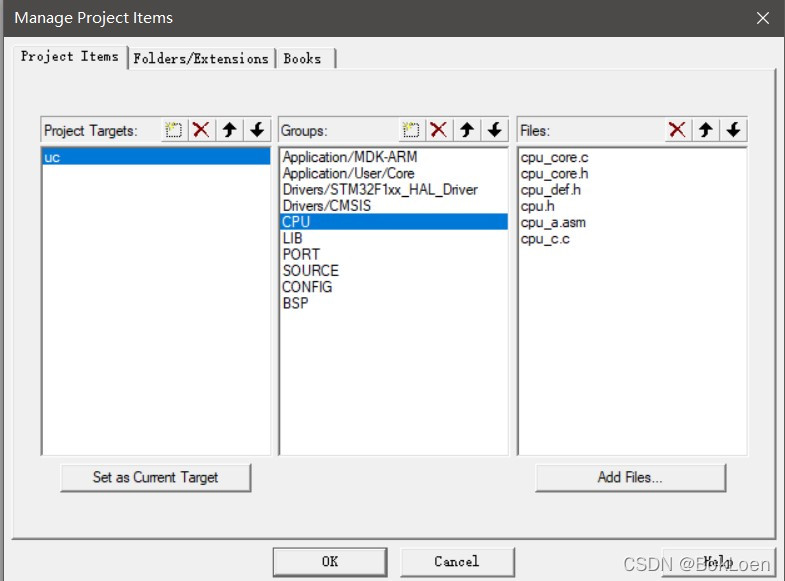The image size is (785, 581).
Task: Move selected group up
Action: coord(467,130)
